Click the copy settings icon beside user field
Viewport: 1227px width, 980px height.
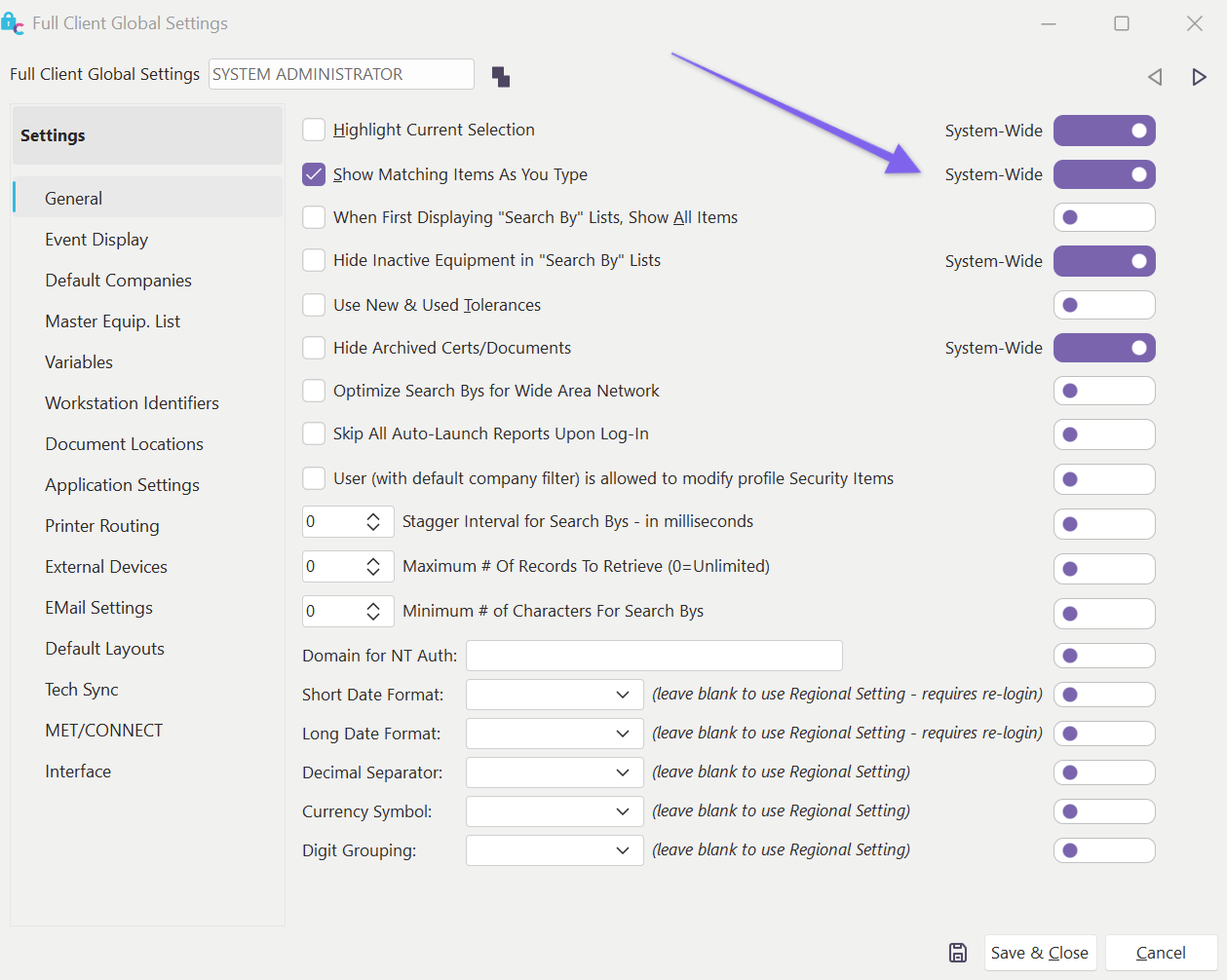[501, 77]
